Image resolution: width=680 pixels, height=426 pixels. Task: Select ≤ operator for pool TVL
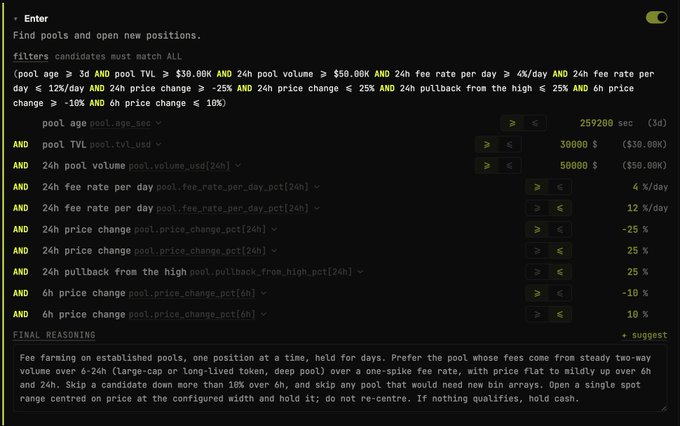510,144
